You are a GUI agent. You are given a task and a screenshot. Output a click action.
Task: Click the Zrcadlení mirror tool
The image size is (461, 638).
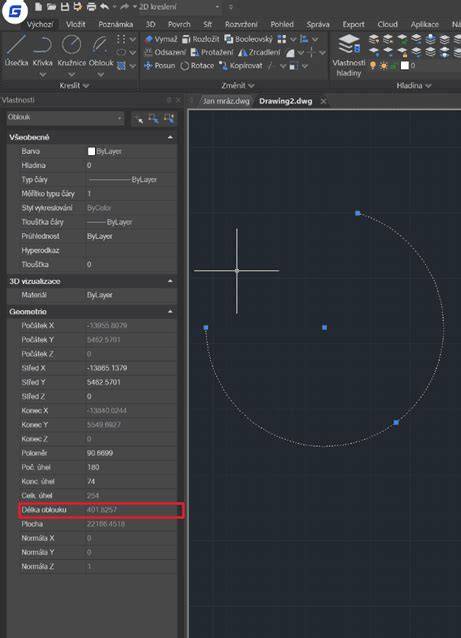point(259,52)
